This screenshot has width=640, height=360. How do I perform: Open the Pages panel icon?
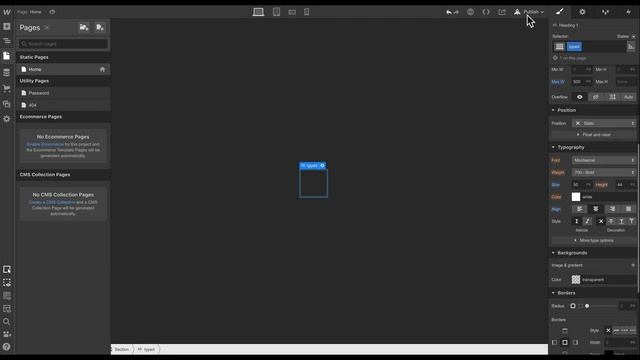pyautogui.click(x=7, y=56)
